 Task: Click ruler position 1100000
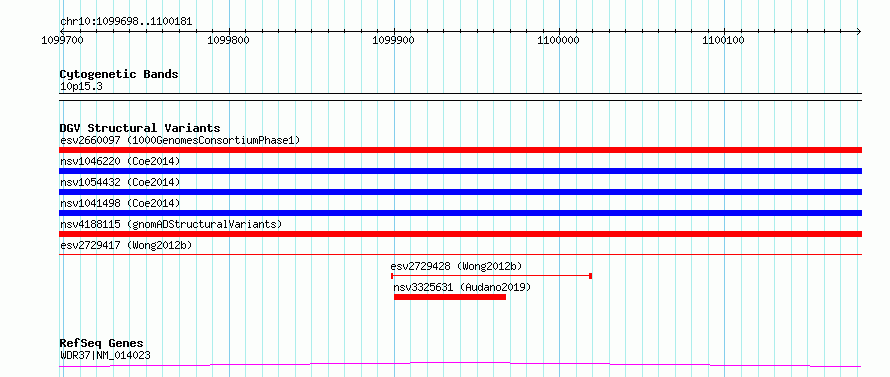(559, 40)
